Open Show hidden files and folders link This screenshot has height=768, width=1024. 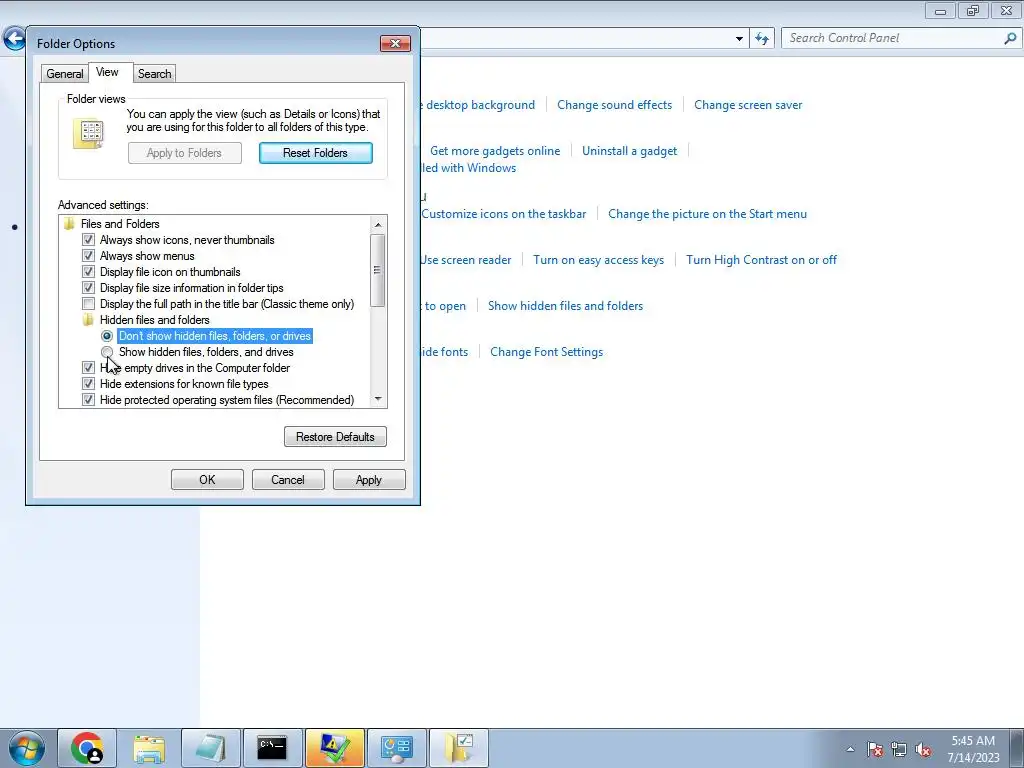pos(566,306)
